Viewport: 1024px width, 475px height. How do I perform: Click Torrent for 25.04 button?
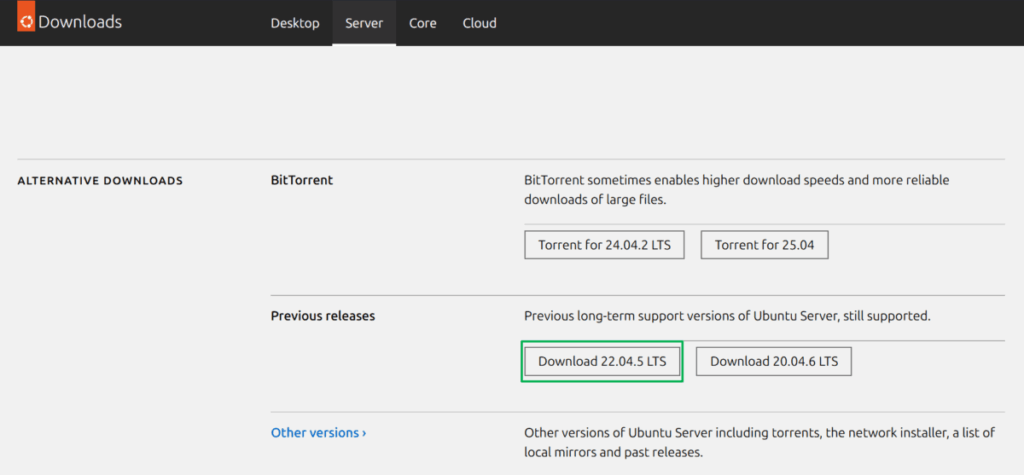(x=764, y=245)
